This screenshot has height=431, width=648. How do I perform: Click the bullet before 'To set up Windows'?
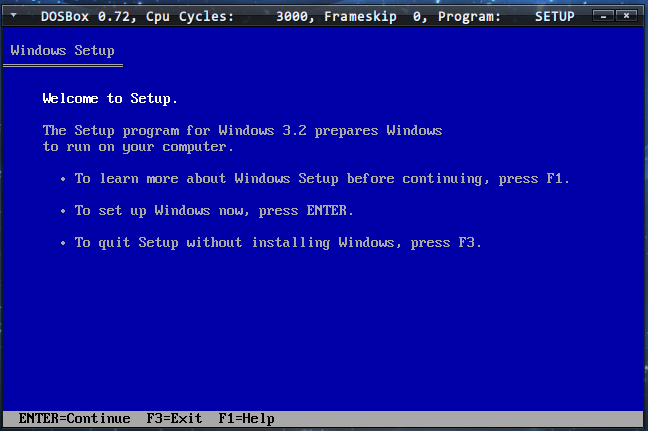tap(63, 211)
